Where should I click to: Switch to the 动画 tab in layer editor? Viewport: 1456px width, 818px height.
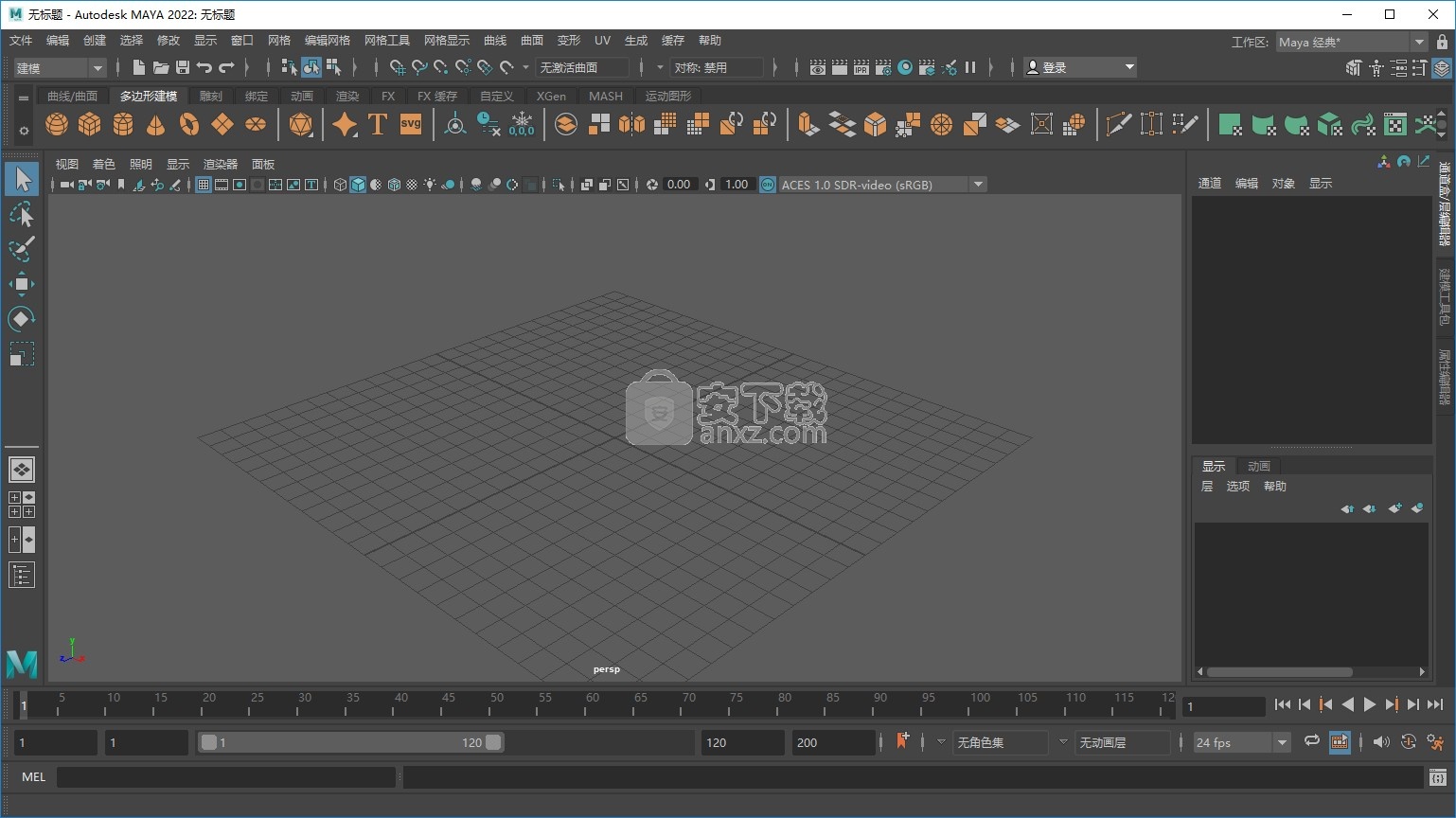click(1259, 466)
